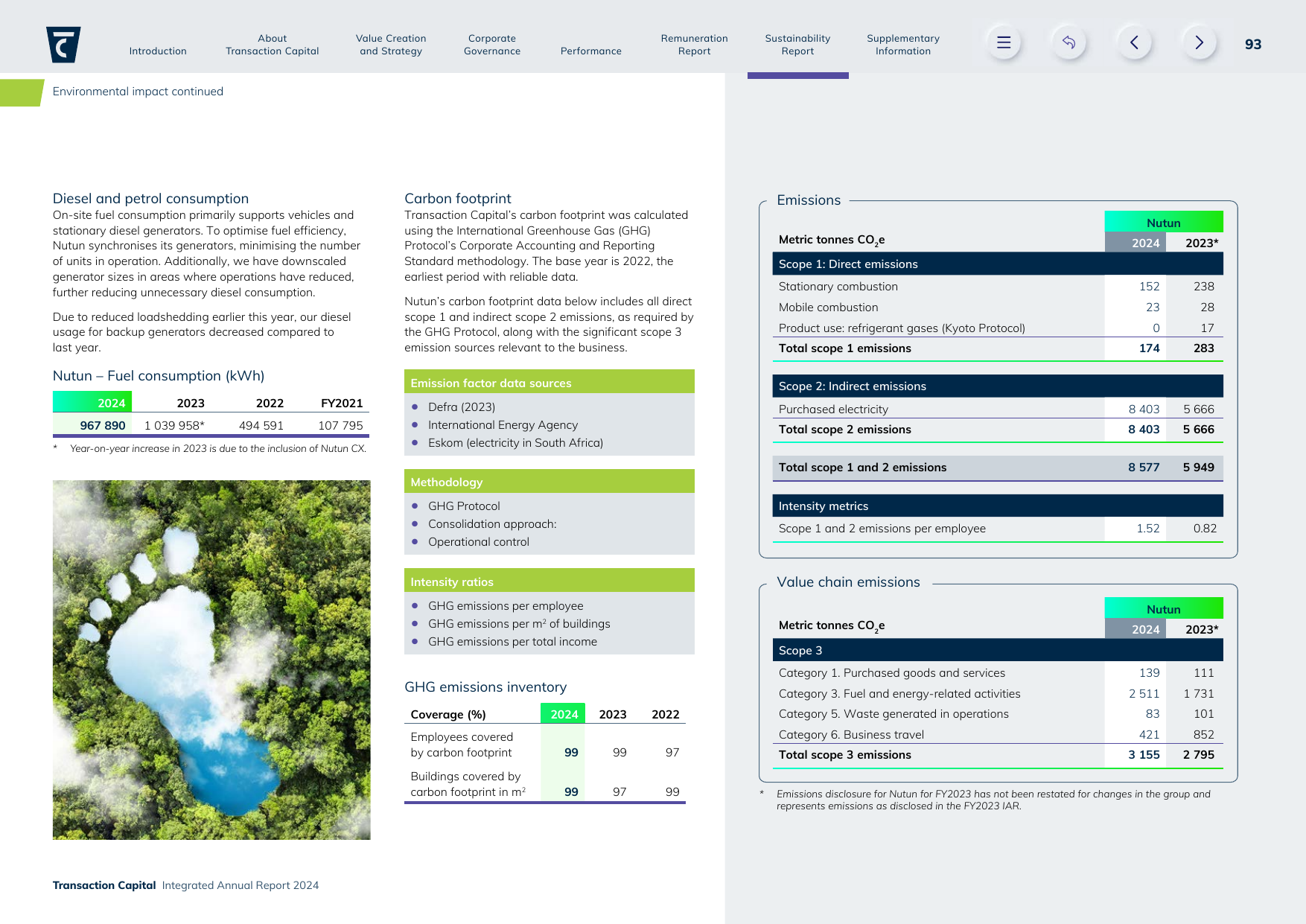This screenshot has width=1306, height=924.
Task: Click the Emission factor data sources header
Action: click(x=550, y=383)
